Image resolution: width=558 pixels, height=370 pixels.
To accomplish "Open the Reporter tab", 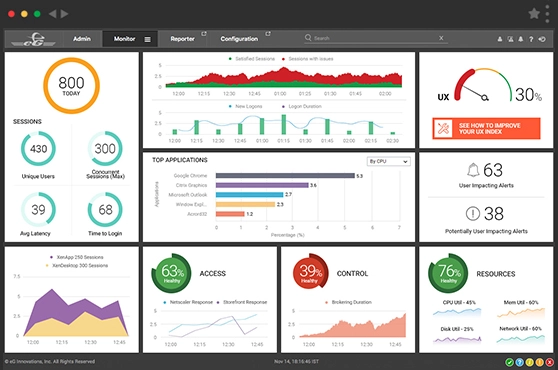I will (183, 39).
